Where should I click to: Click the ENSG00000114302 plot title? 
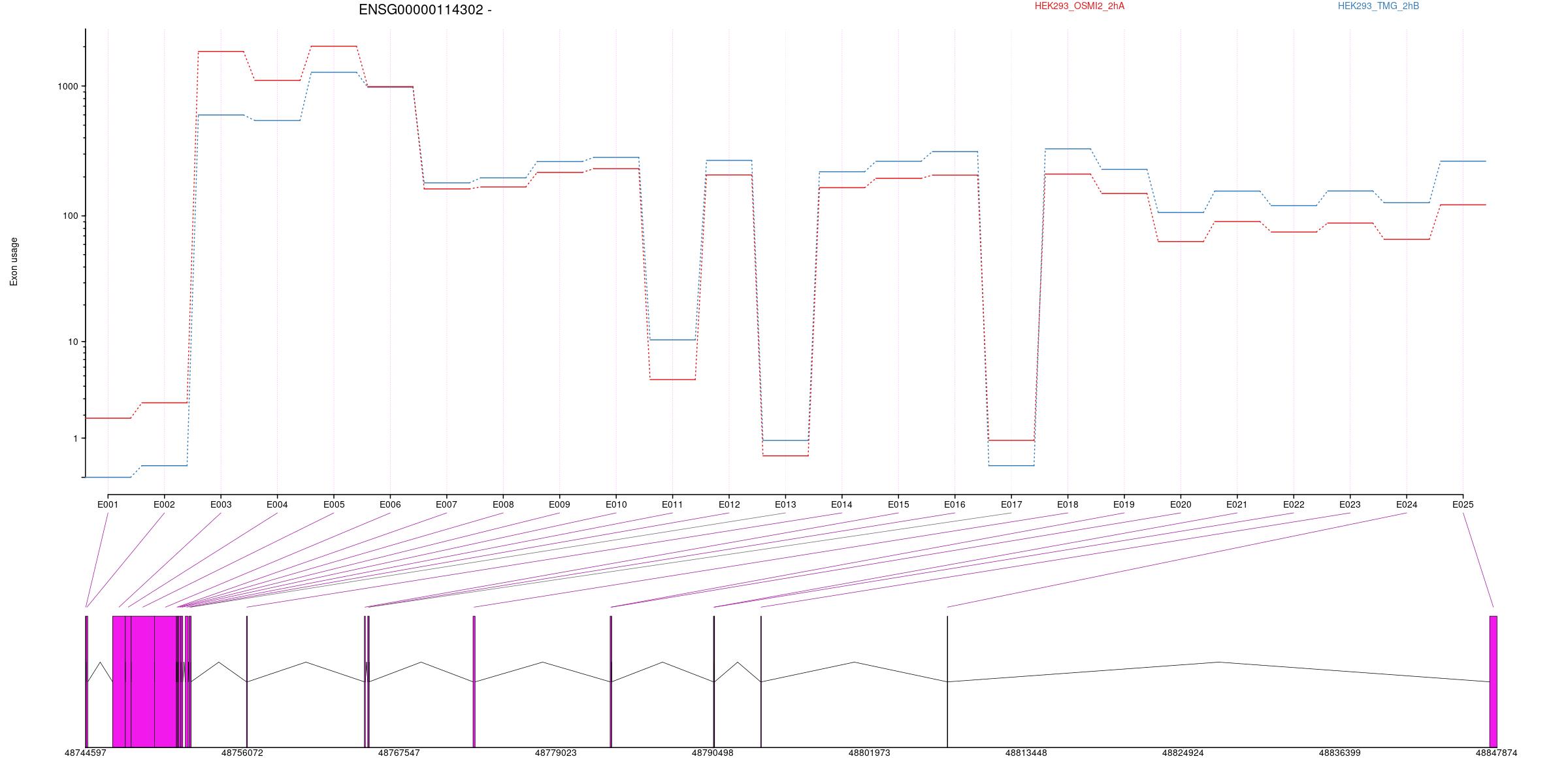coord(425,10)
